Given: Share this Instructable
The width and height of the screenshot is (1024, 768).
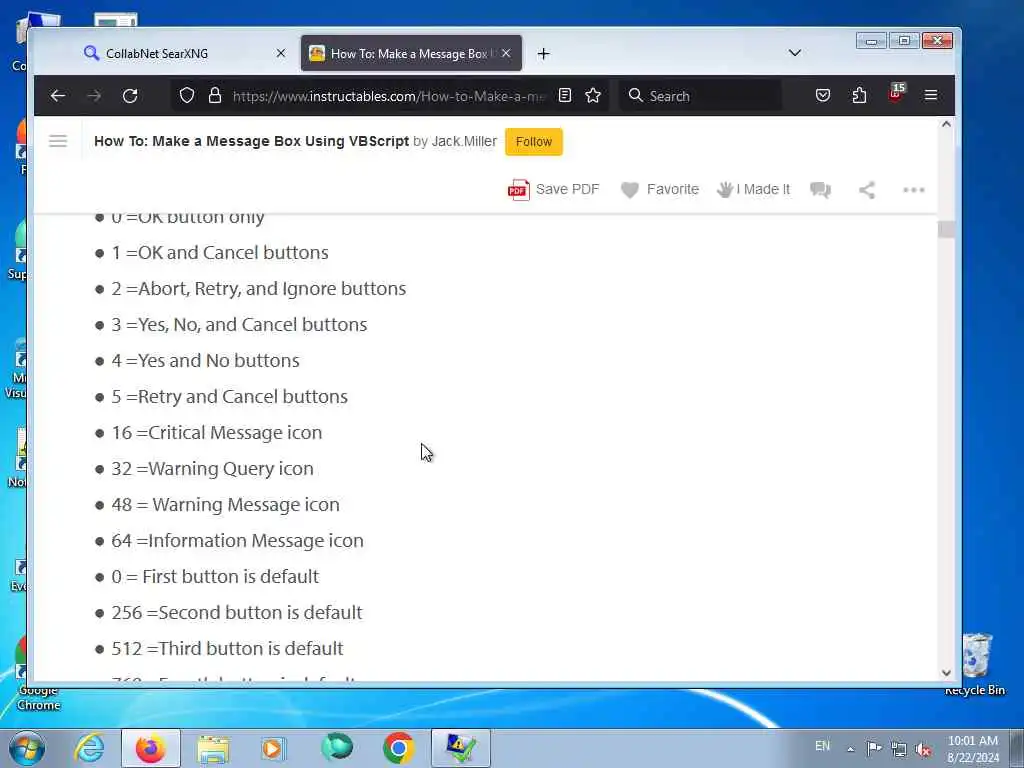Looking at the screenshot, I should 867,190.
